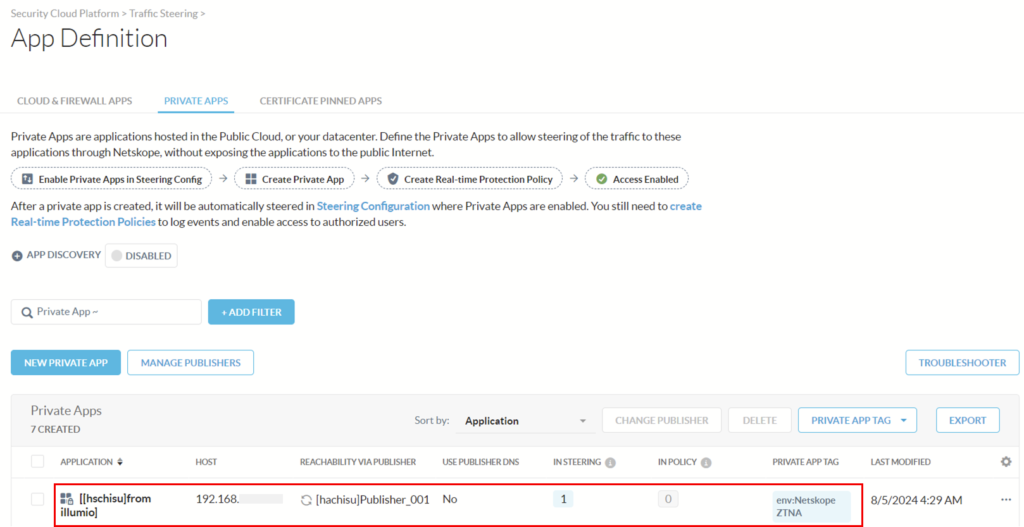1024x527 pixels.
Task: Click the private app icon beside [hschisu]from illumio
Action: [x=67, y=500]
